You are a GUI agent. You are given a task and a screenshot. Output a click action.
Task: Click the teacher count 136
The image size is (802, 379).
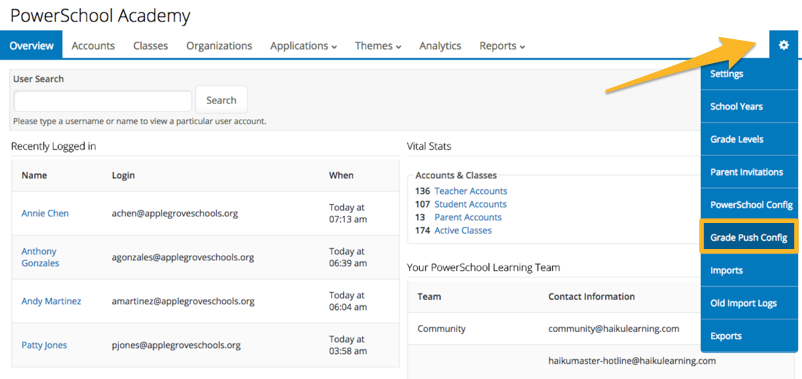pos(422,191)
